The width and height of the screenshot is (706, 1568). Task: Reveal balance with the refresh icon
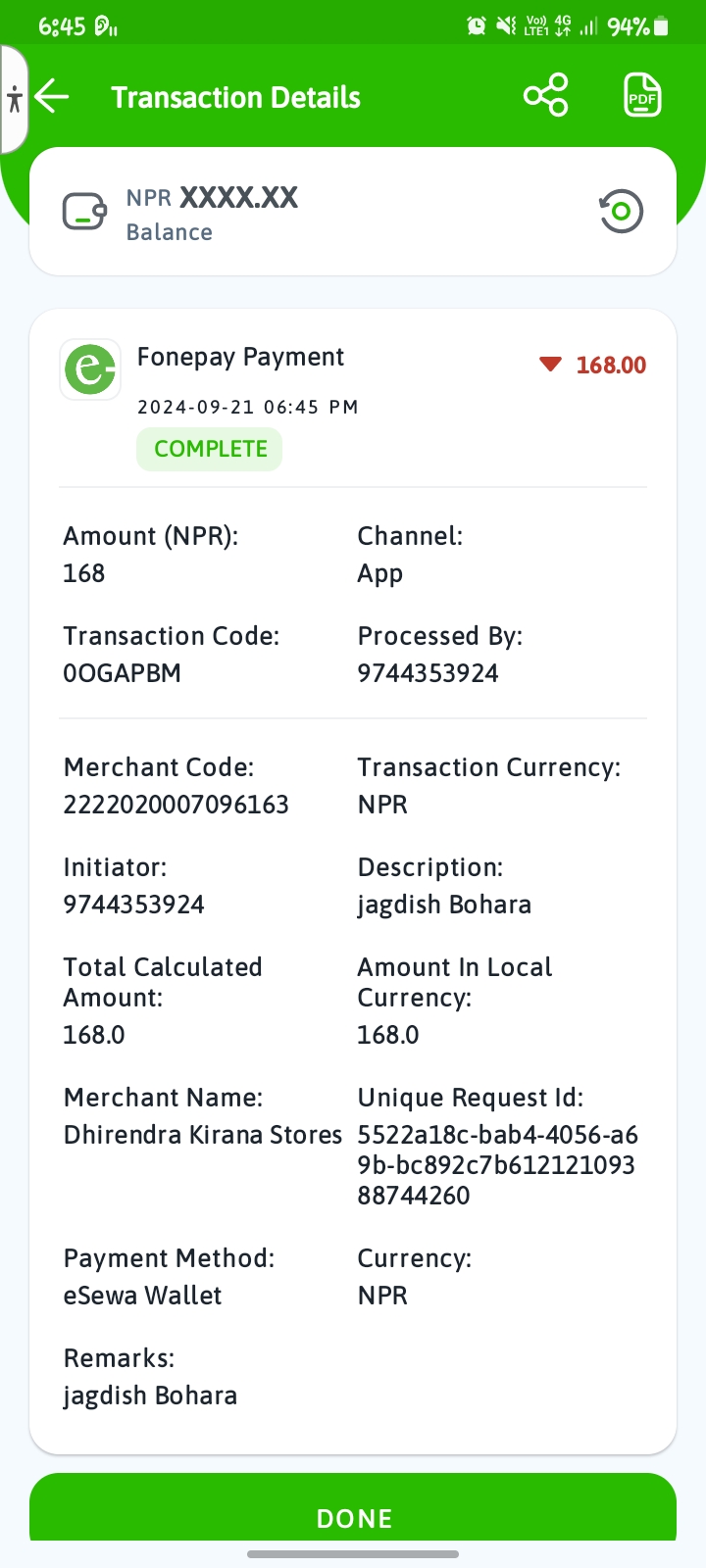[x=621, y=211]
